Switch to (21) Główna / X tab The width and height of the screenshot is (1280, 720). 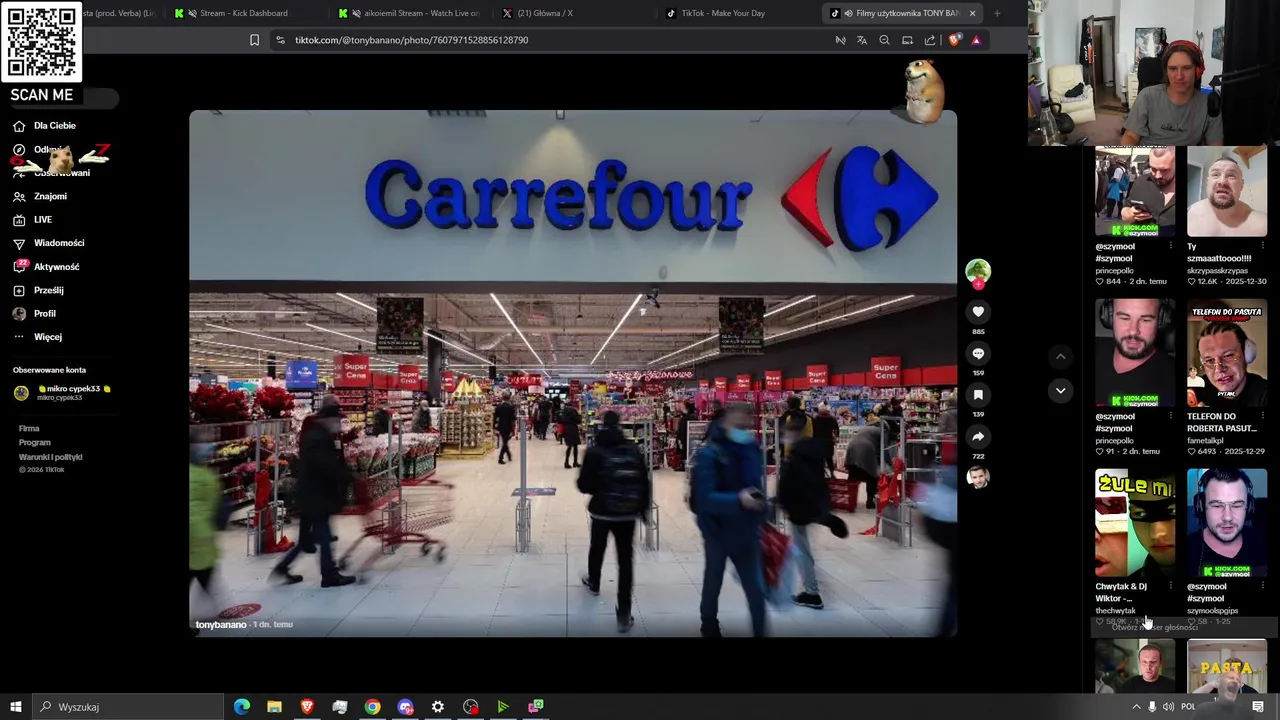click(x=575, y=13)
